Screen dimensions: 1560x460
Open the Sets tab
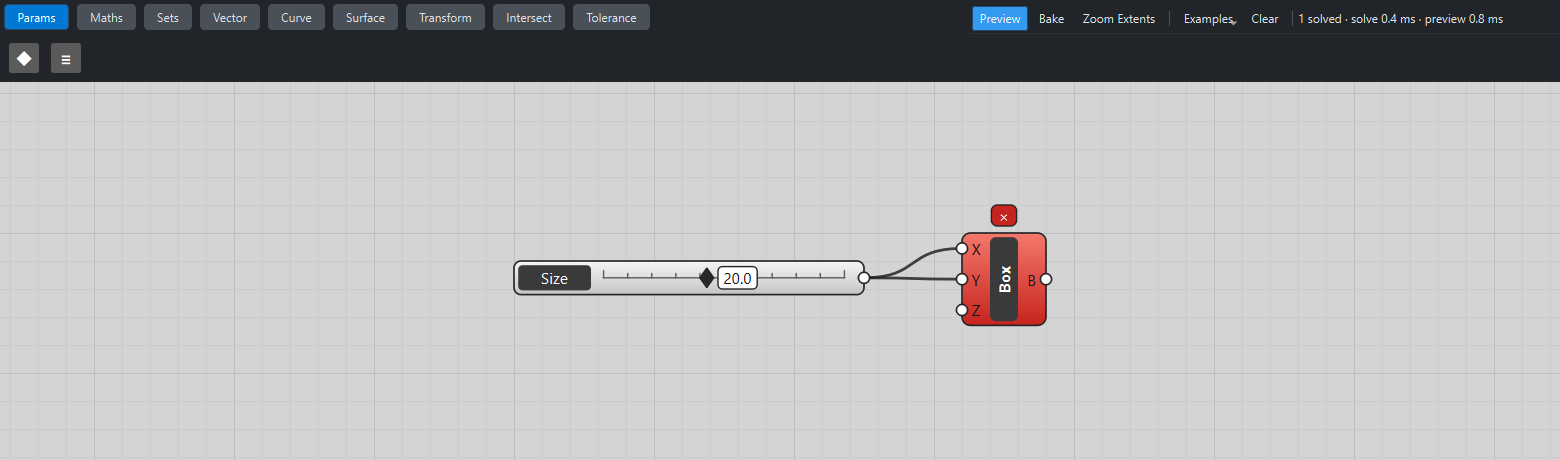168,17
